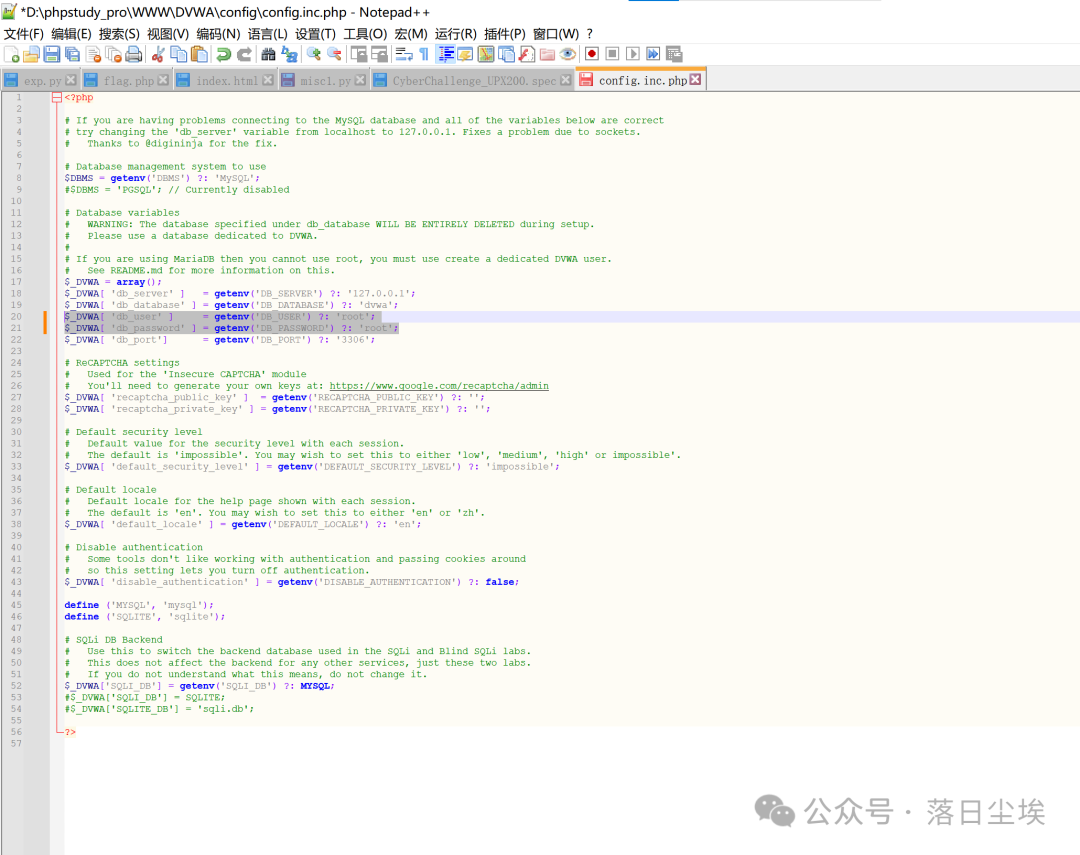Open the 编码(N) menu
The height and width of the screenshot is (855, 1080).
218,34
